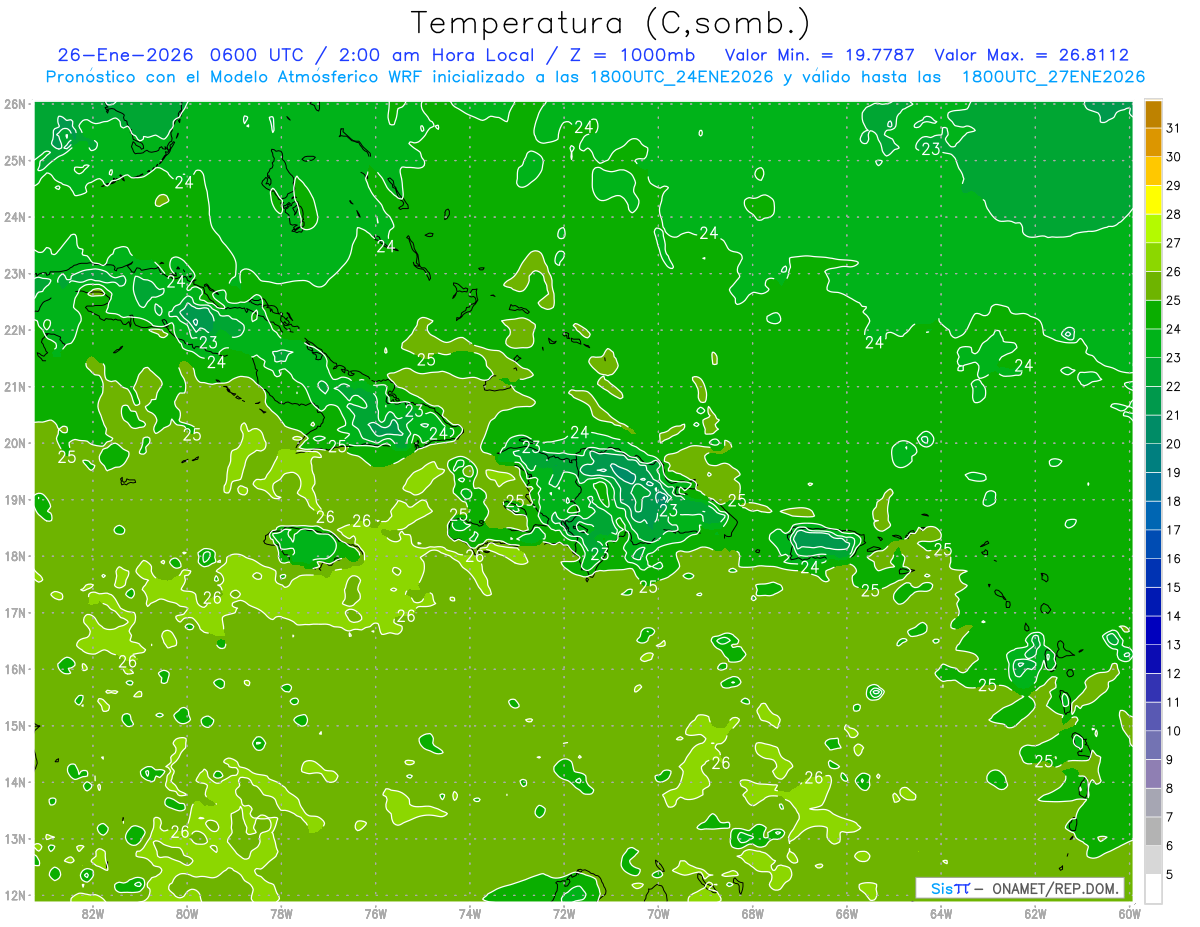Click the green band between 23 and 24
Viewport: 1200px width, 927px height.
[1153, 343]
